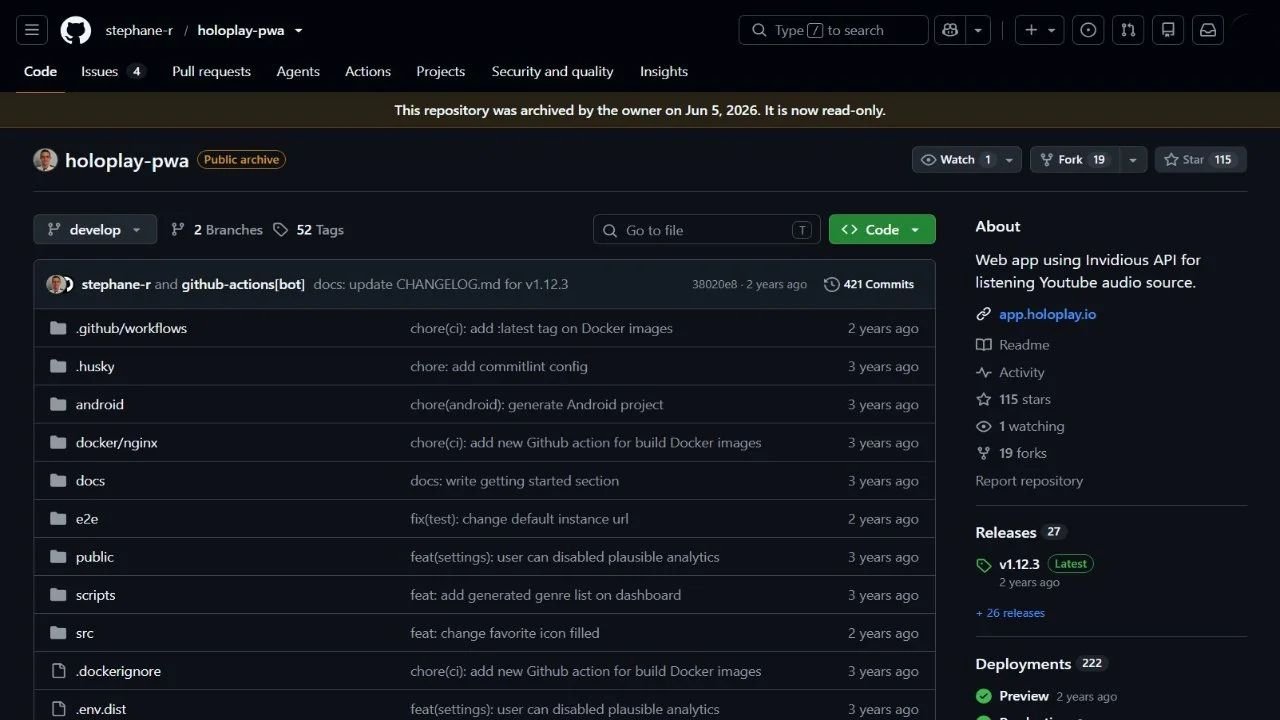Open the Projects tab
The width and height of the screenshot is (1280, 720).
[x=441, y=72]
